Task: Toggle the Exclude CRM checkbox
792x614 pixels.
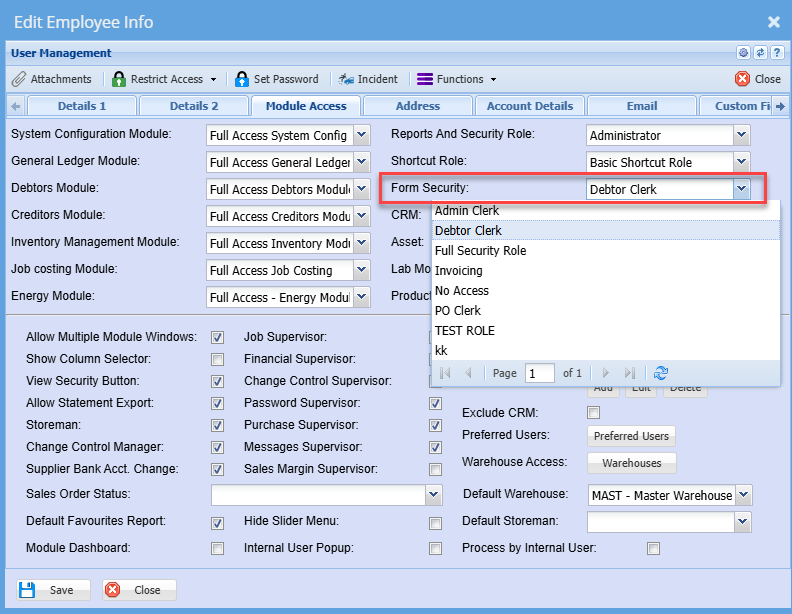Action: pos(593,412)
